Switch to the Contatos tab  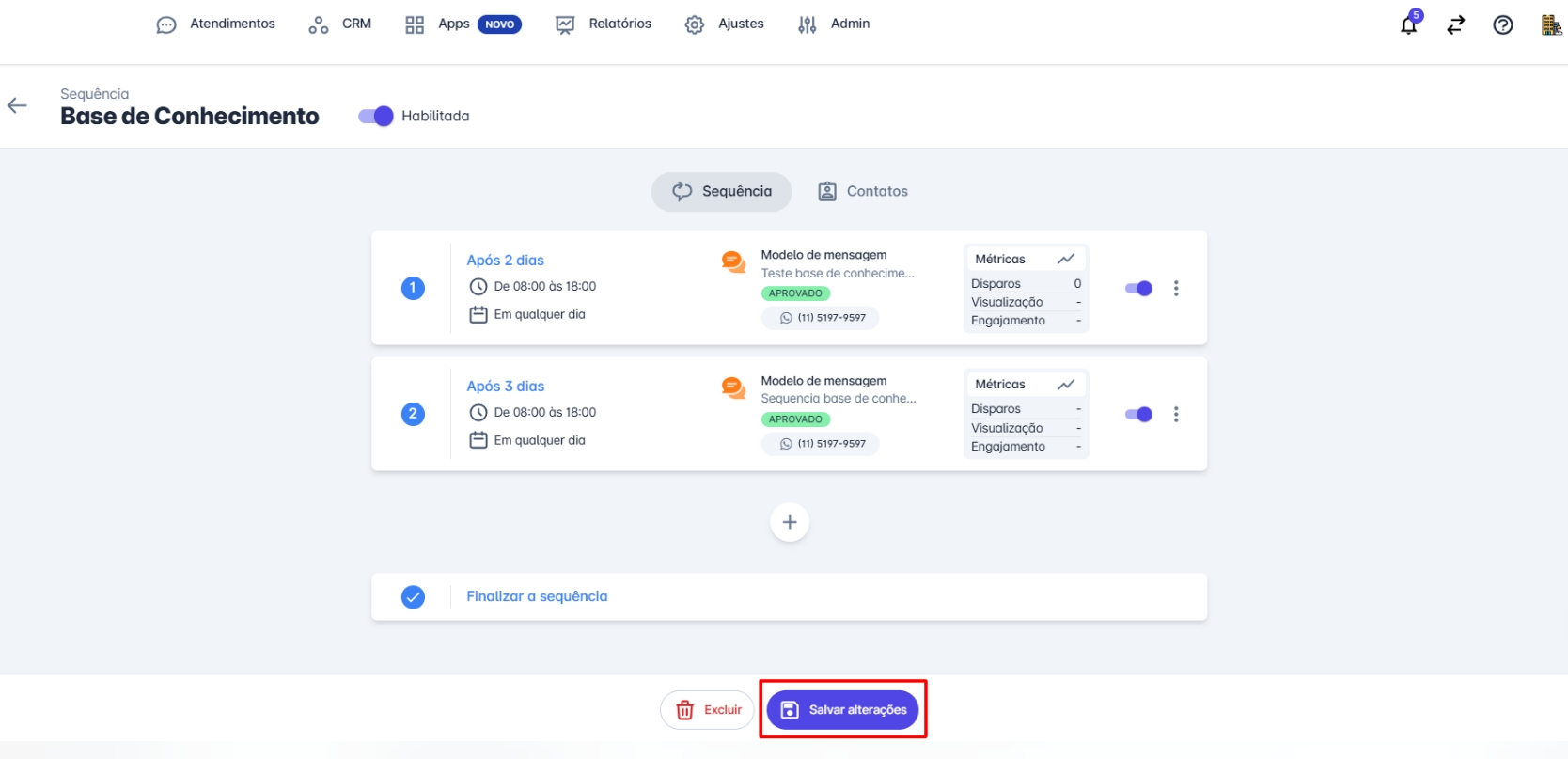[863, 192]
